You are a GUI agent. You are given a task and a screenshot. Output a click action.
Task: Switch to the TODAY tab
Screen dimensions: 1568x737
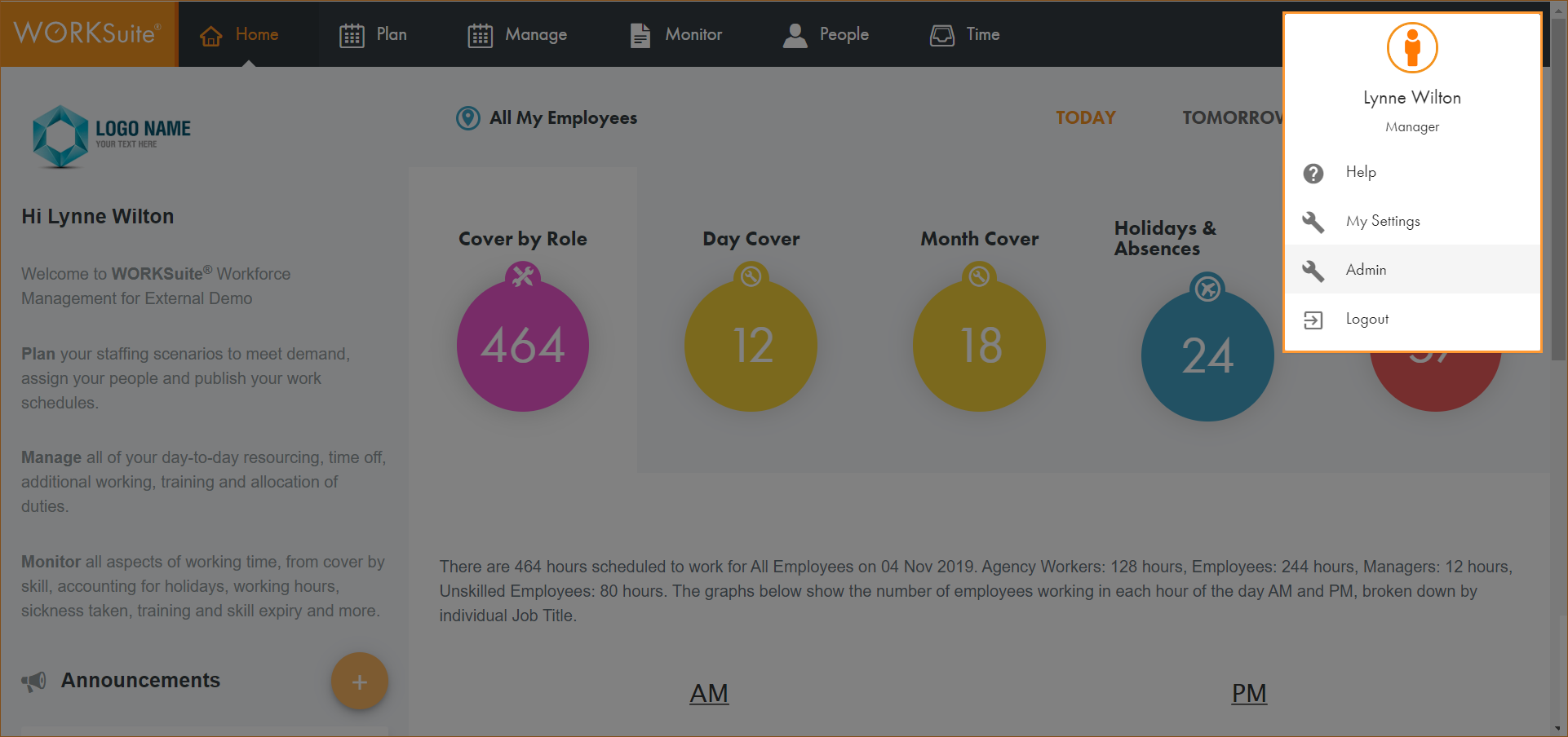[x=1085, y=117]
